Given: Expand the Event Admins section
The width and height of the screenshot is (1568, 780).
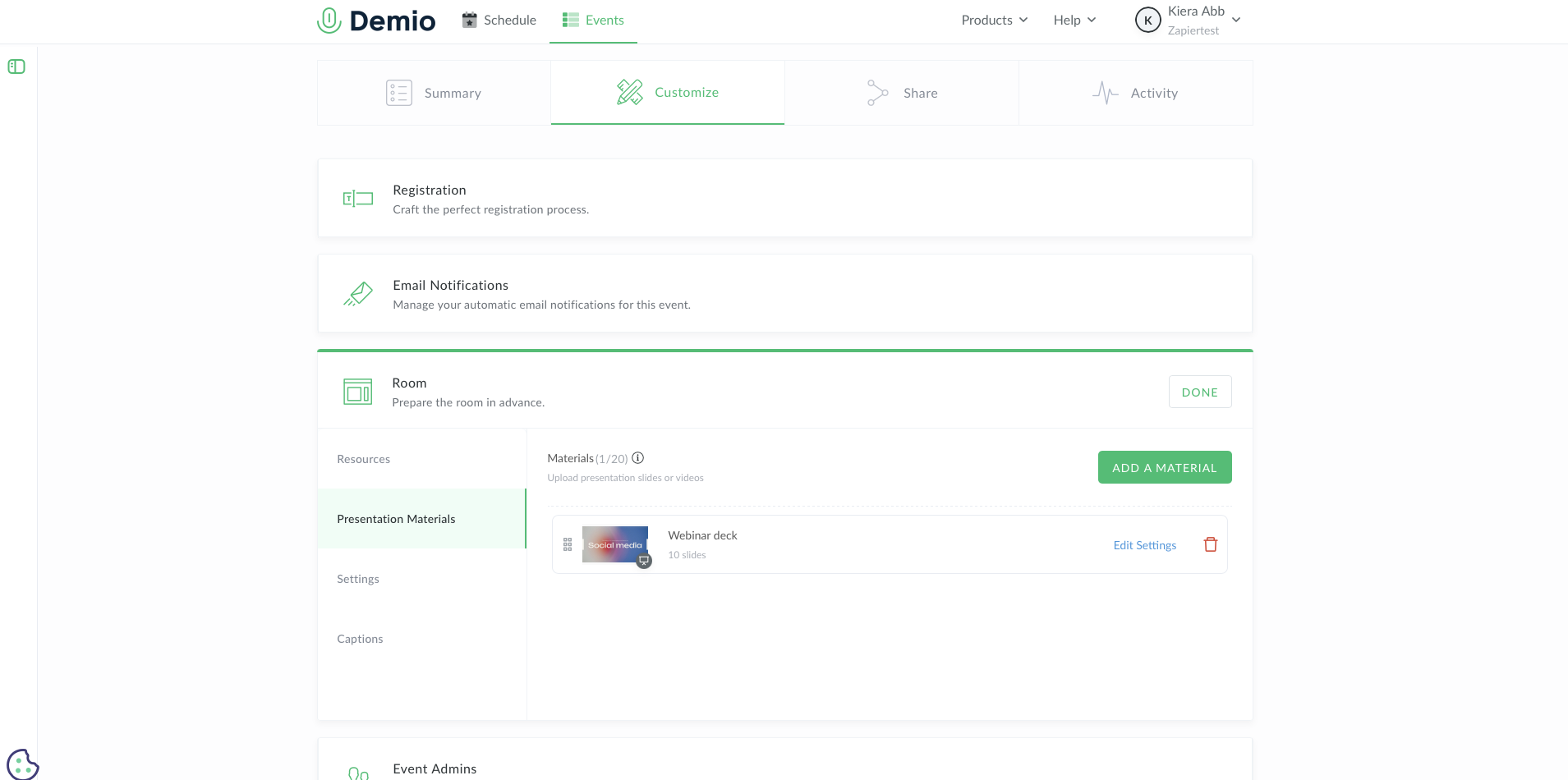Looking at the screenshot, I should click(785, 759).
